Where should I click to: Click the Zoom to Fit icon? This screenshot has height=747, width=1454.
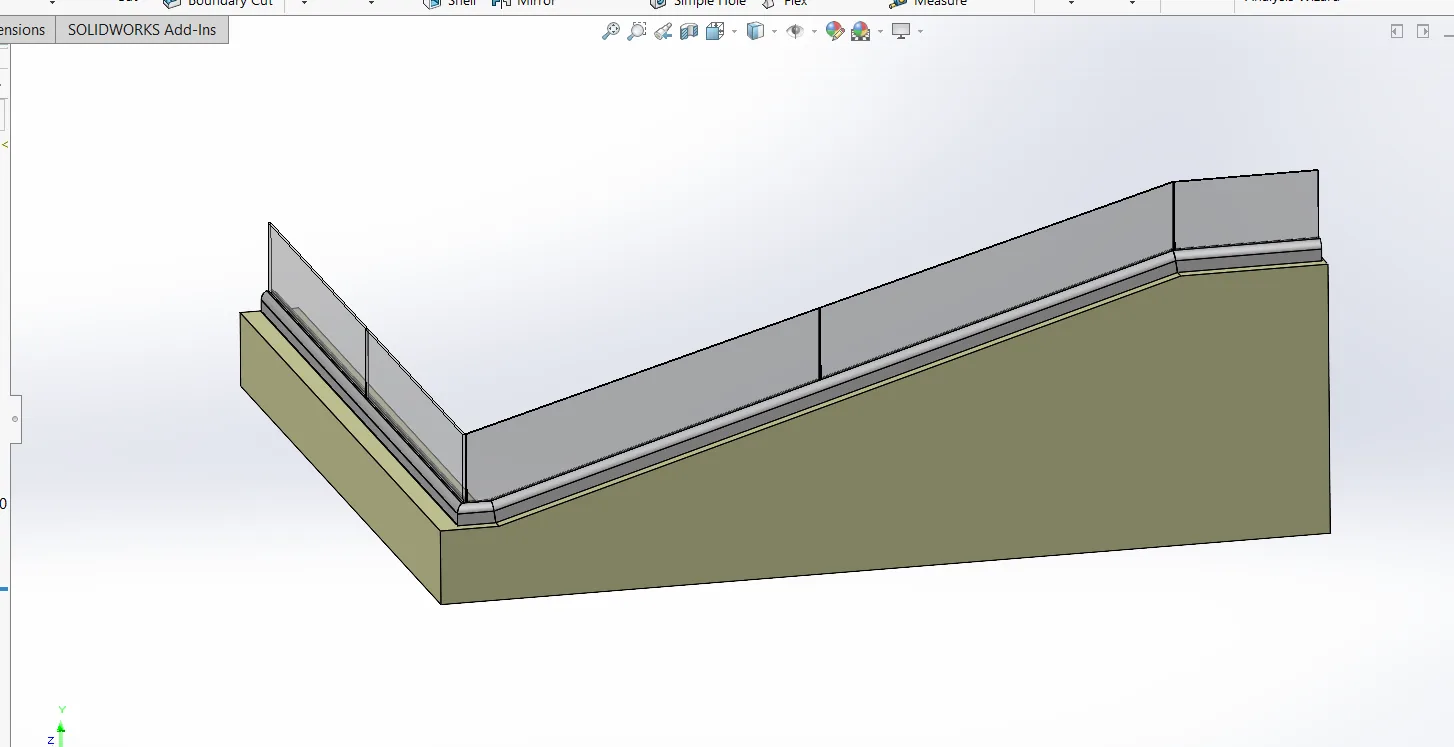610,31
